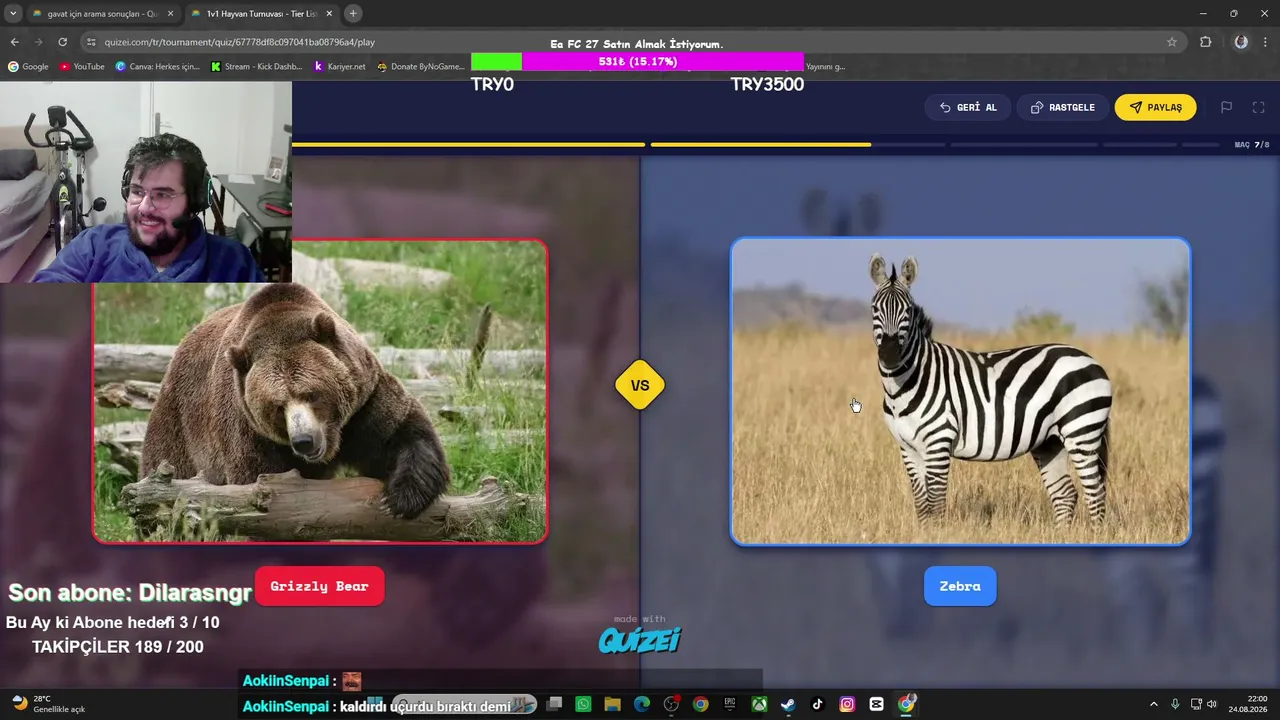
Task: Open Steam from the taskbar
Action: 788,704
